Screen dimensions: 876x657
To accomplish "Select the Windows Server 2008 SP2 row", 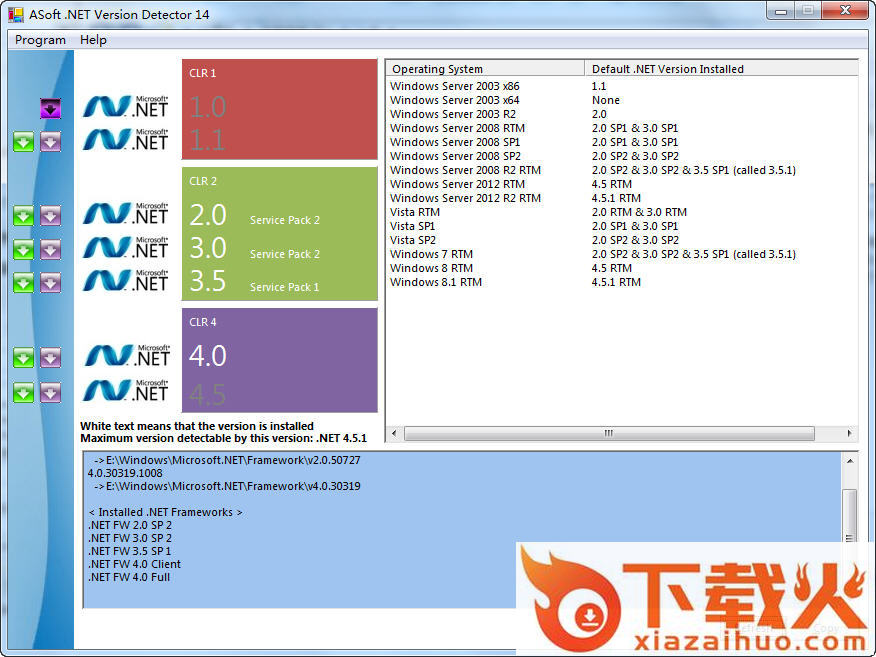I will coord(622,156).
